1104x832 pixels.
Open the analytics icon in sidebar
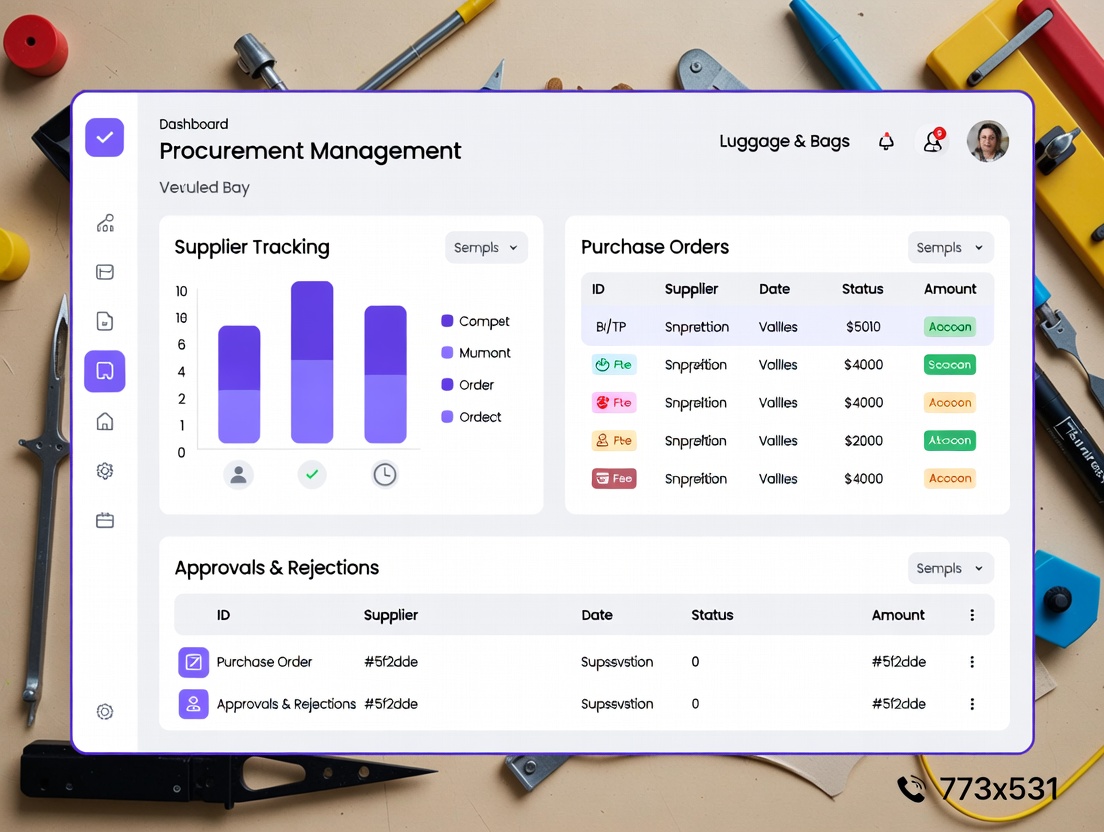105,223
